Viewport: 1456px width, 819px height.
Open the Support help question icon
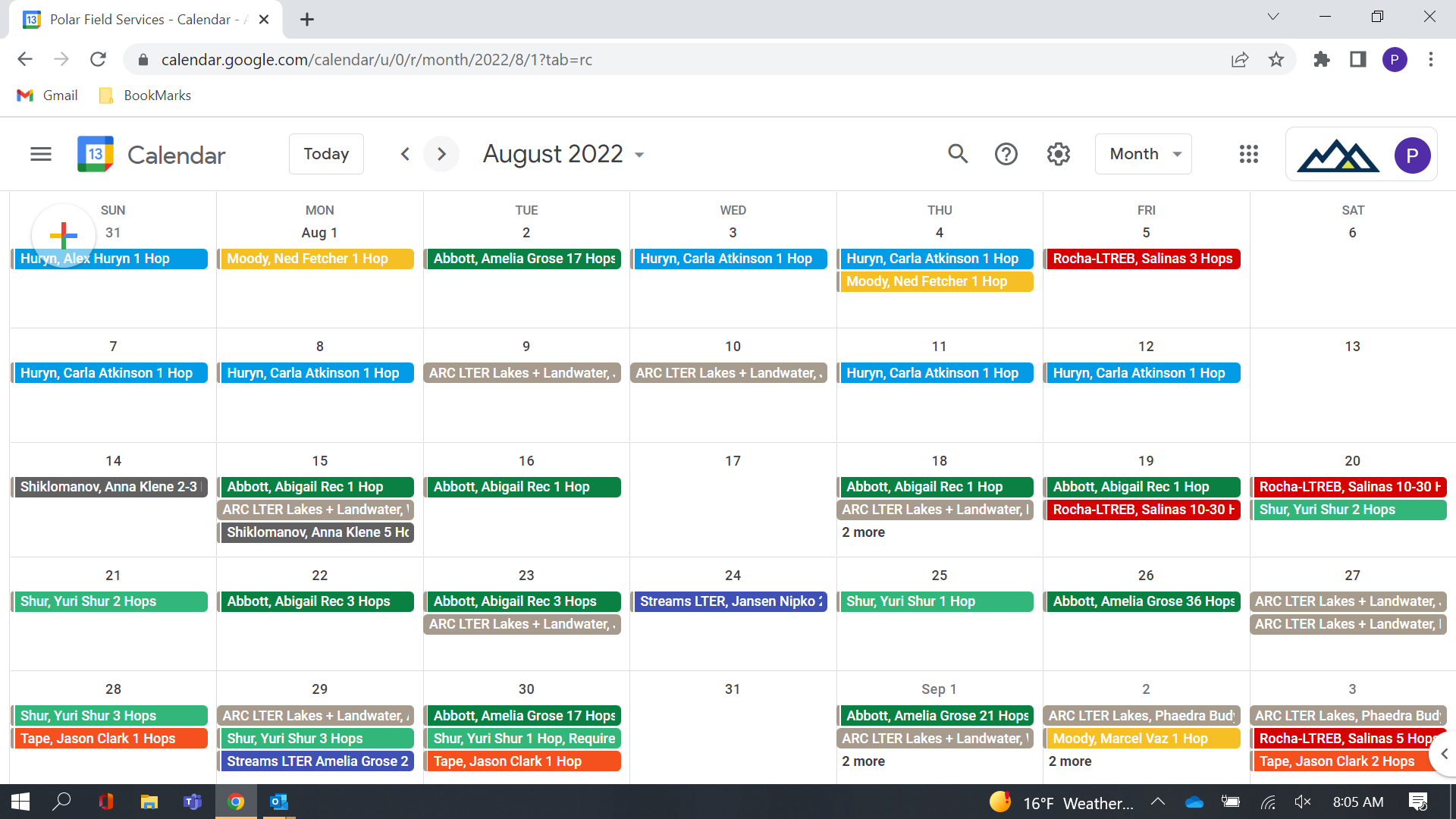click(x=1006, y=155)
